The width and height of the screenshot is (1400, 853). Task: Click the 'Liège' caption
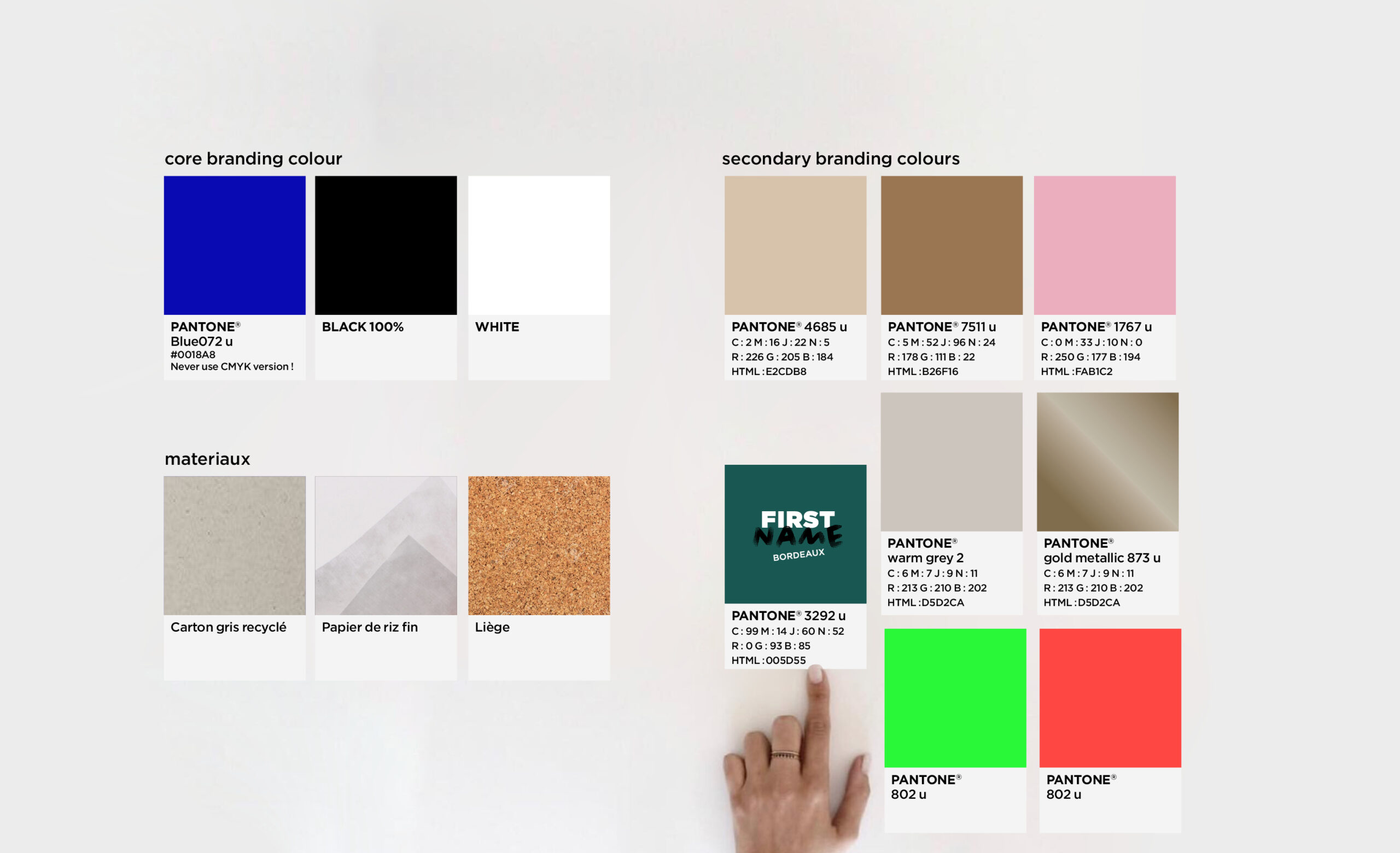pyautogui.click(x=493, y=628)
